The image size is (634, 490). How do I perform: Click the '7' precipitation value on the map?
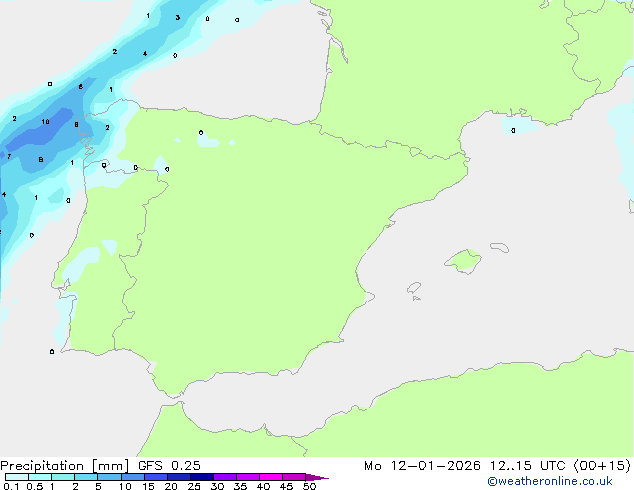(9, 156)
